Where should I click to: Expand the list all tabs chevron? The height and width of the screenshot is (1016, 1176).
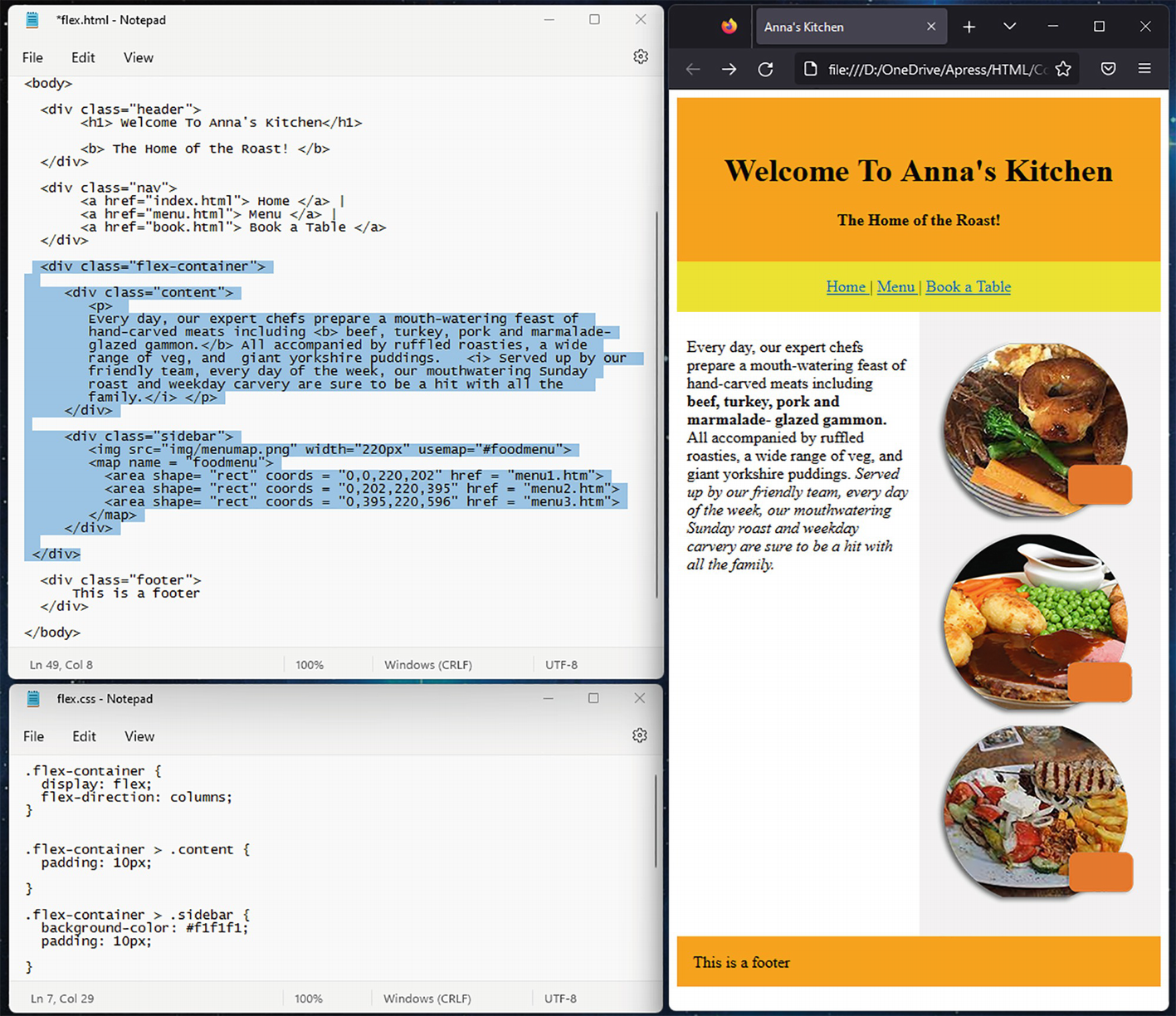tap(1009, 27)
